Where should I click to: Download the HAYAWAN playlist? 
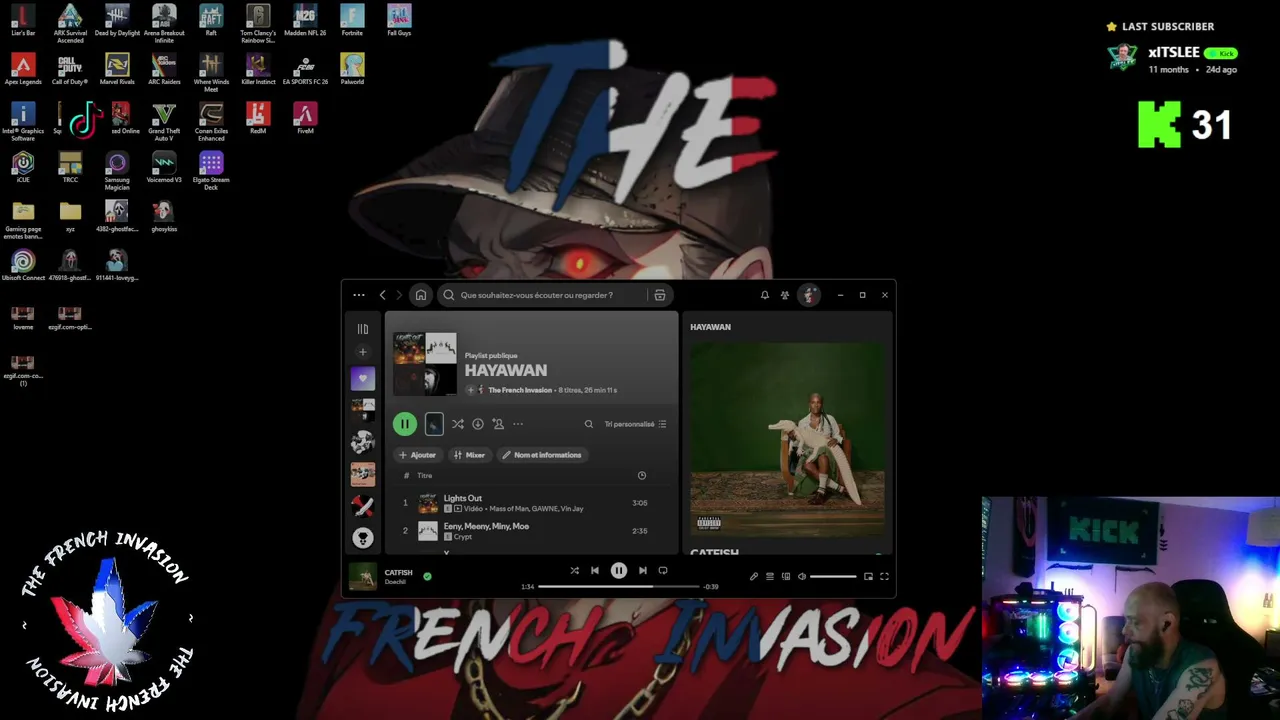[478, 424]
